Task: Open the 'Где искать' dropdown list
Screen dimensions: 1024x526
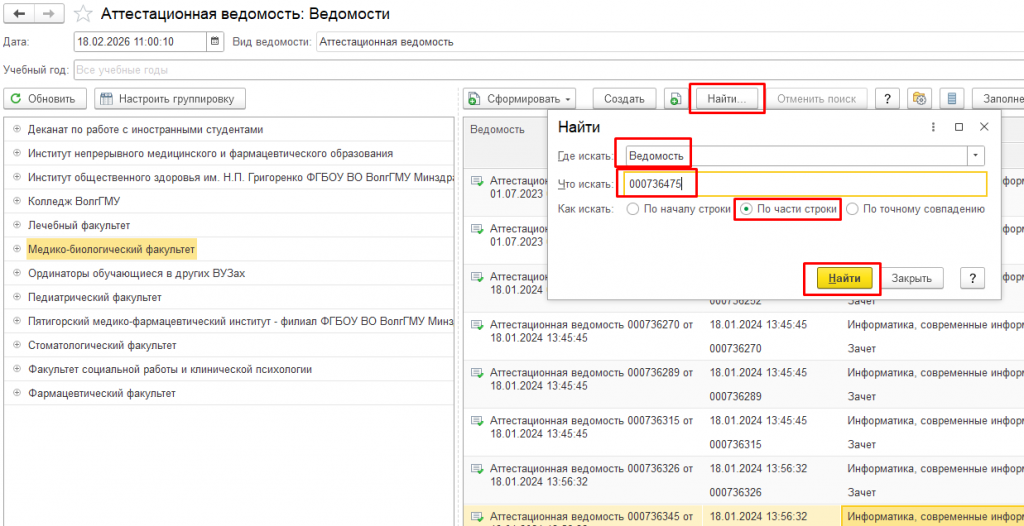Action: pyautogui.click(x=975, y=156)
